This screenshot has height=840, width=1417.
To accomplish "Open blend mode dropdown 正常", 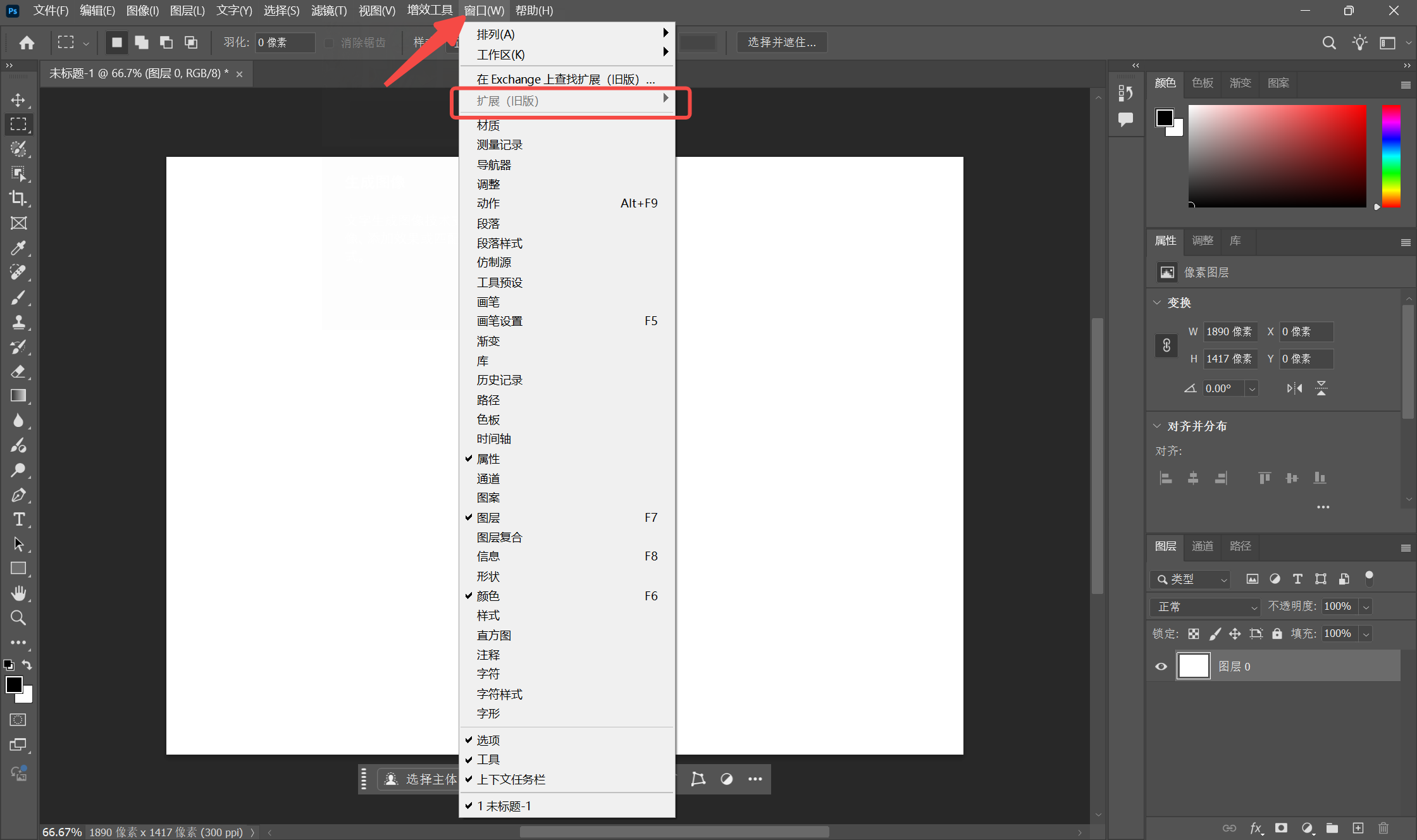I will click(x=1205, y=607).
